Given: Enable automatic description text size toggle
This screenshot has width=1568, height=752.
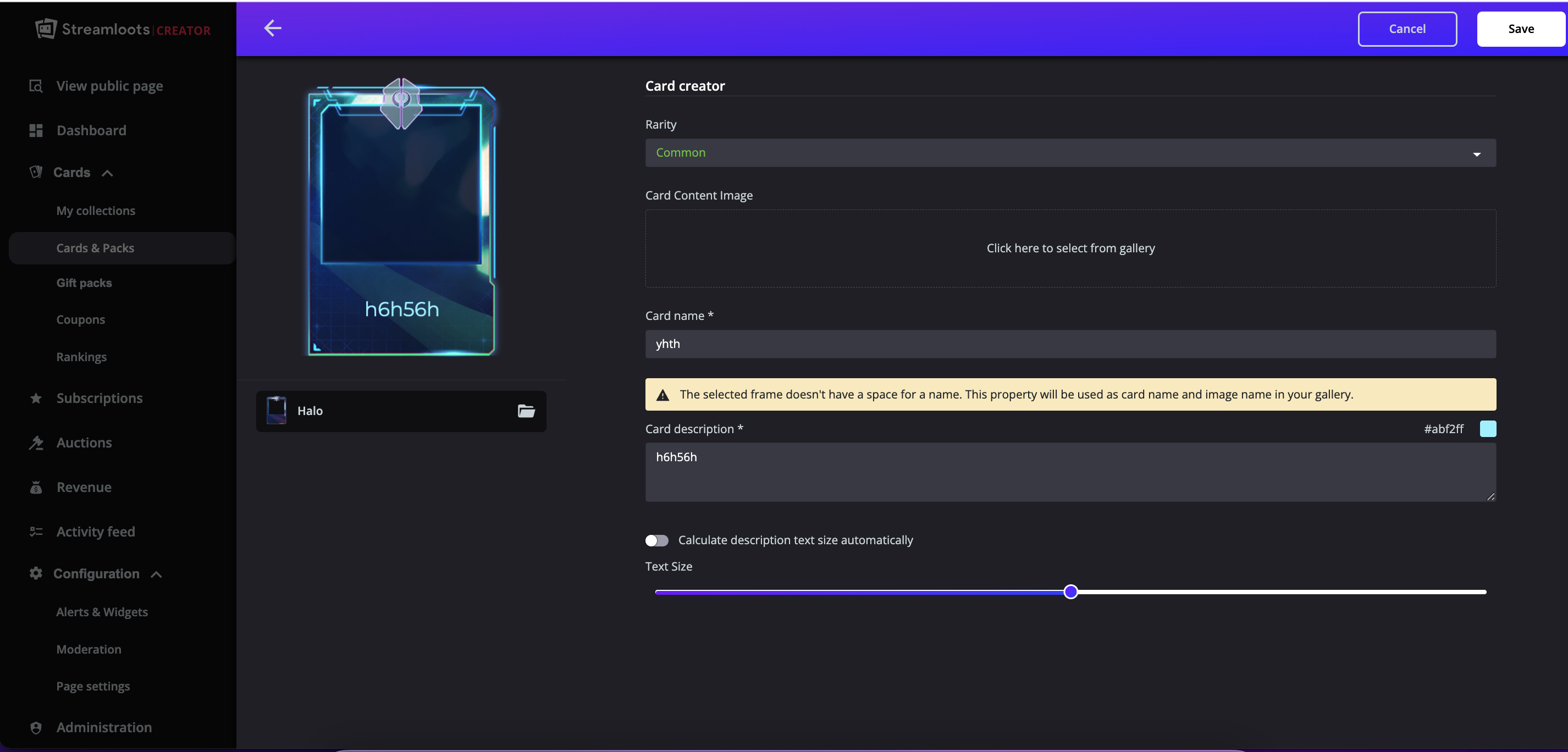Looking at the screenshot, I should (657, 540).
